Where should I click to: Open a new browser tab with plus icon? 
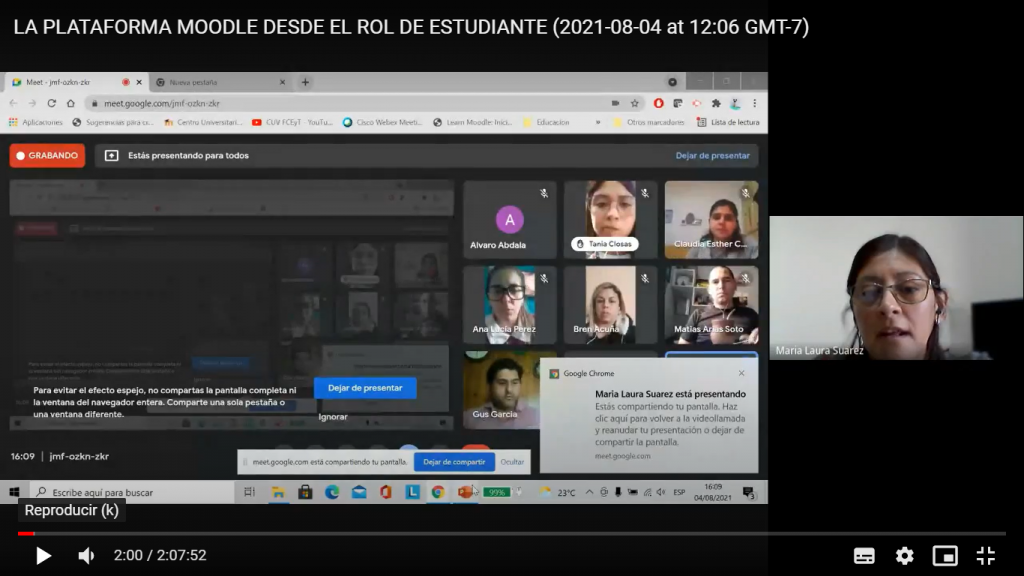coord(305,82)
